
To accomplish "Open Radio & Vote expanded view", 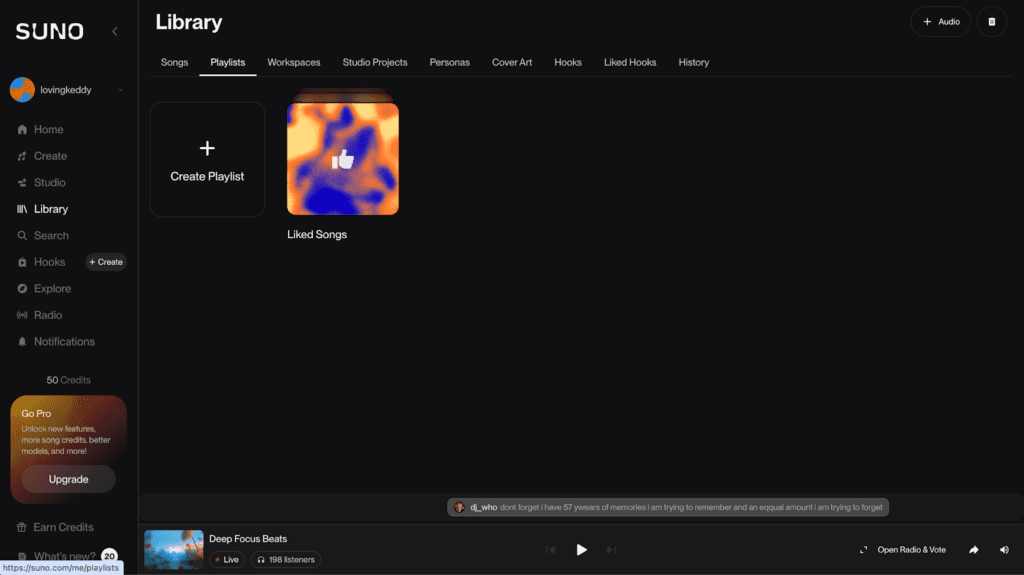I will click(x=902, y=549).
